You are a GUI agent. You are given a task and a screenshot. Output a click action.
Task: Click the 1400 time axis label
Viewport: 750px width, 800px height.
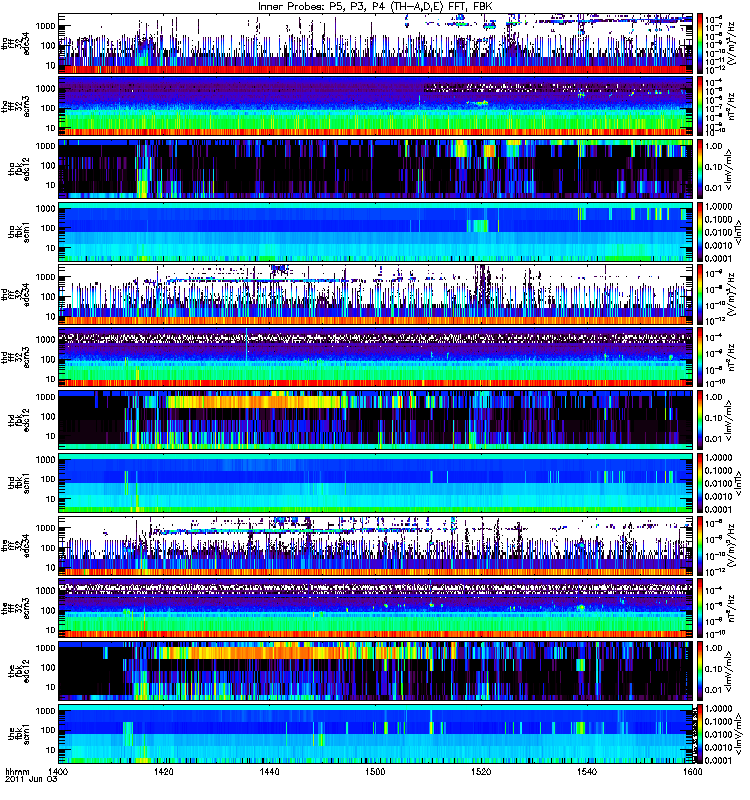coord(58,771)
